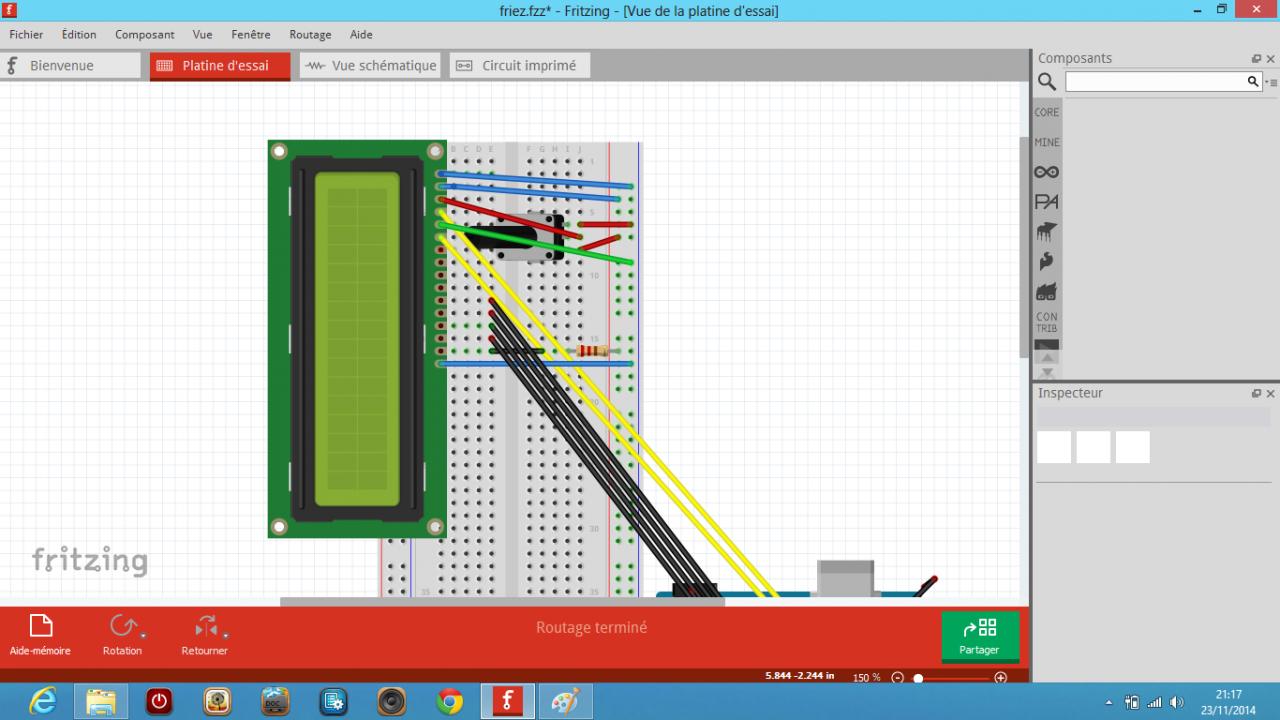Click the Routage terminé status text

(591, 628)
